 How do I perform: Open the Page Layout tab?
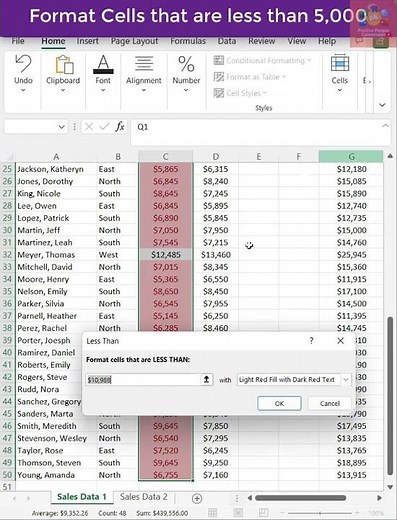[134, 41]
